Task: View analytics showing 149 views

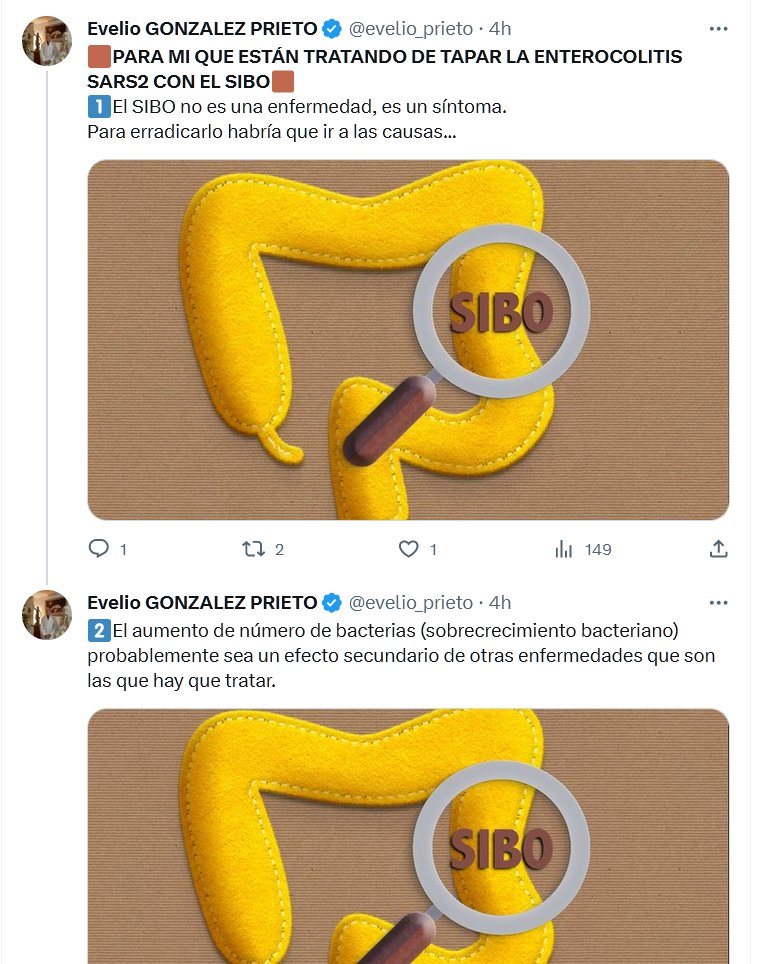Action: click(564, 549)
